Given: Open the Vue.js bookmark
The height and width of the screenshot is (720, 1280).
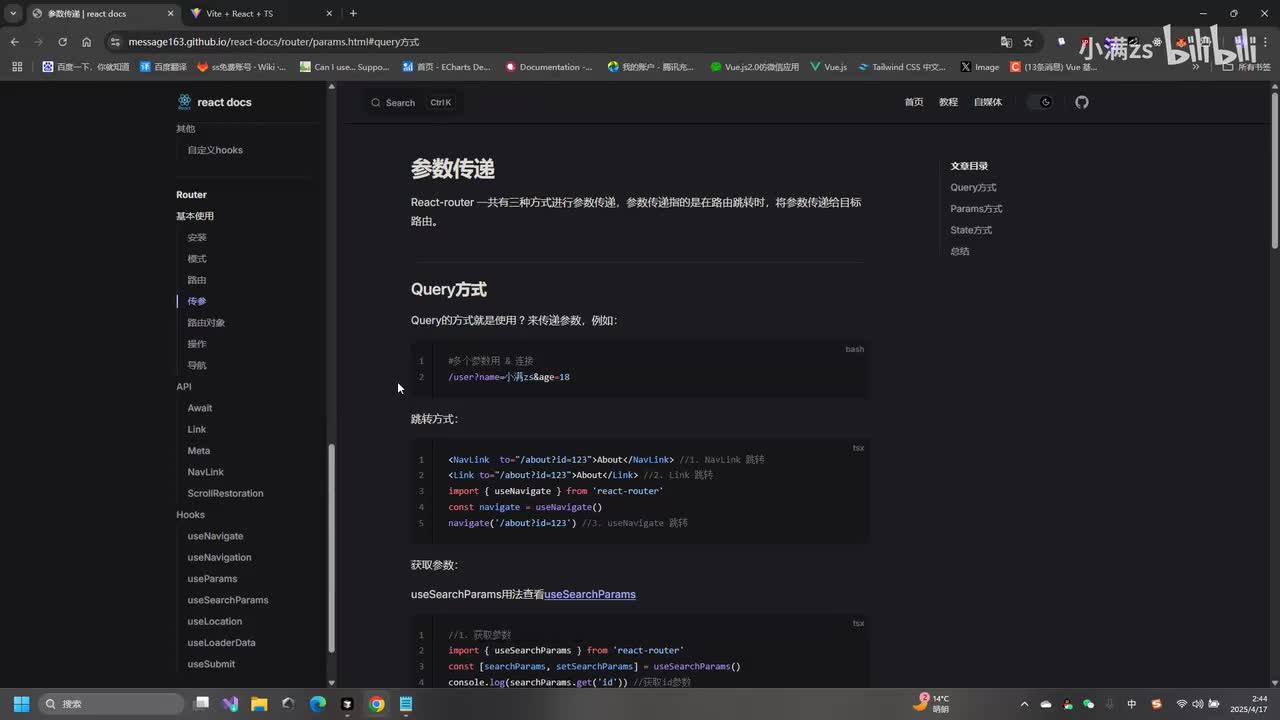Looking at the screenshot, I should coord(829,67).
